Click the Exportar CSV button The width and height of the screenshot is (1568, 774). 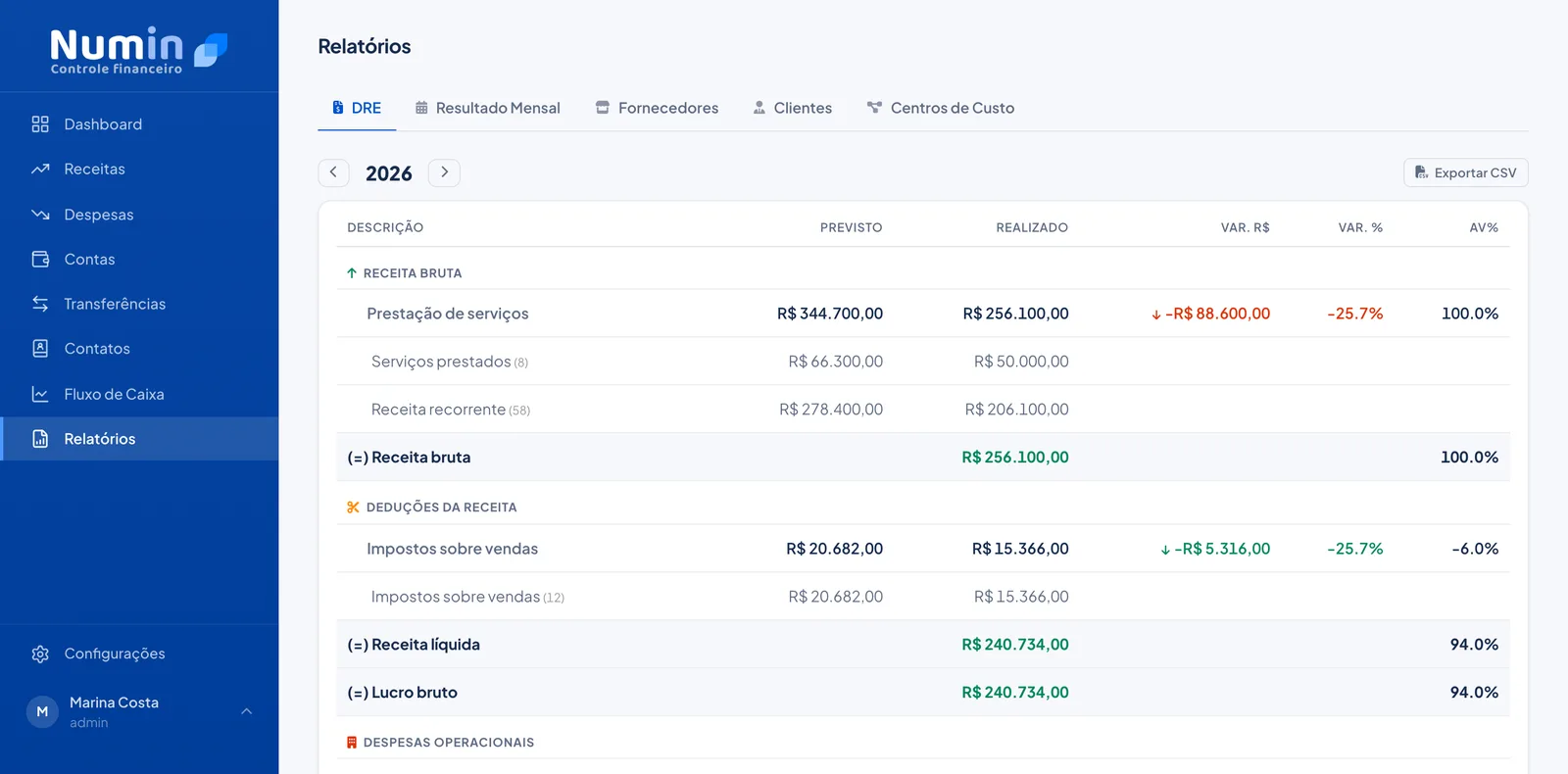pyautogui.click(x=1466, y=172)
